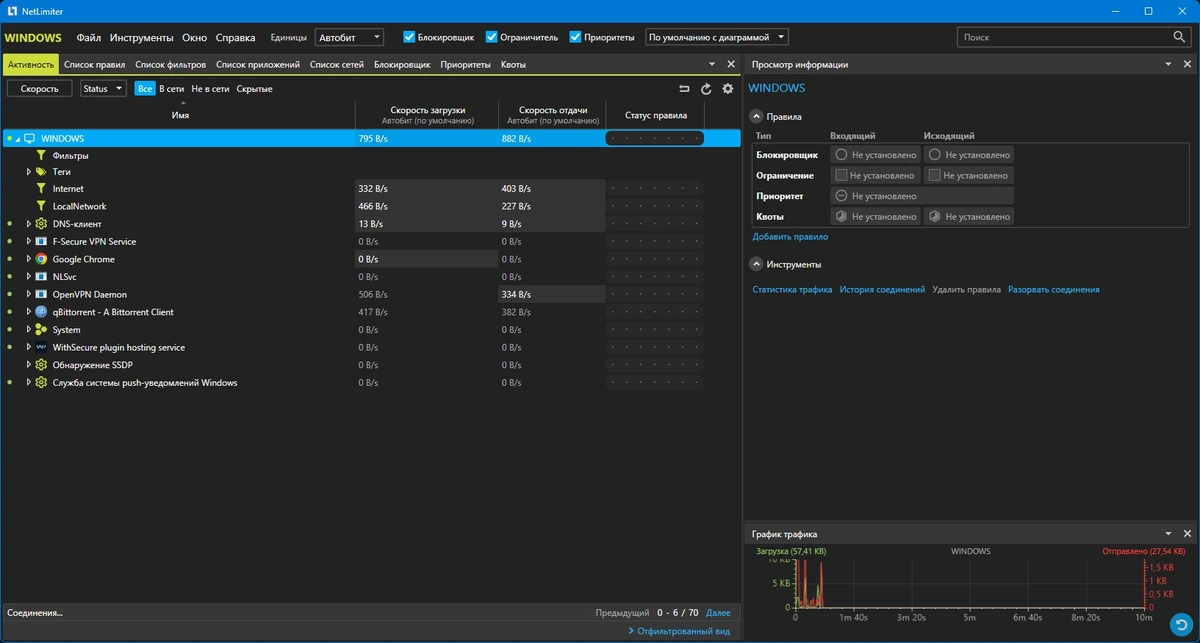
Task: Click the Internet filter funnel icon
Action: (x=42, y=189)
